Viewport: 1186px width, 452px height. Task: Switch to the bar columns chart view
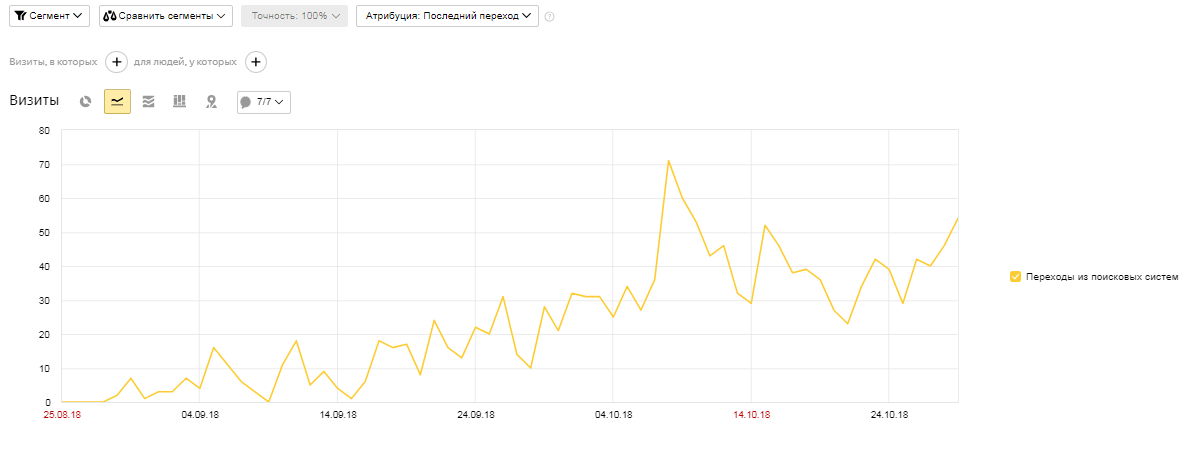pos(179,101)
